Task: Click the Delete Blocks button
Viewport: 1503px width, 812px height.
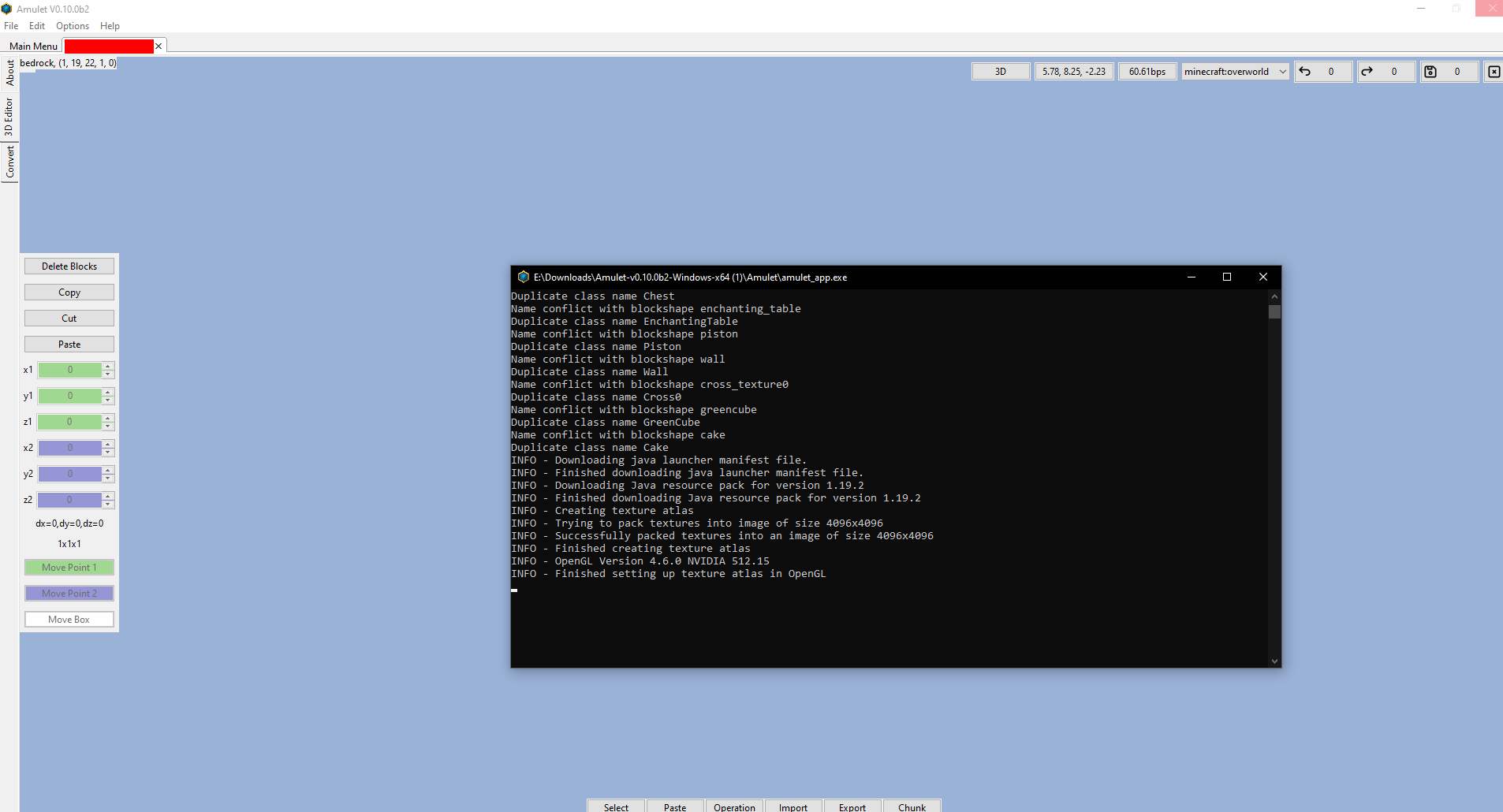Action: click(x=69, y=266)
